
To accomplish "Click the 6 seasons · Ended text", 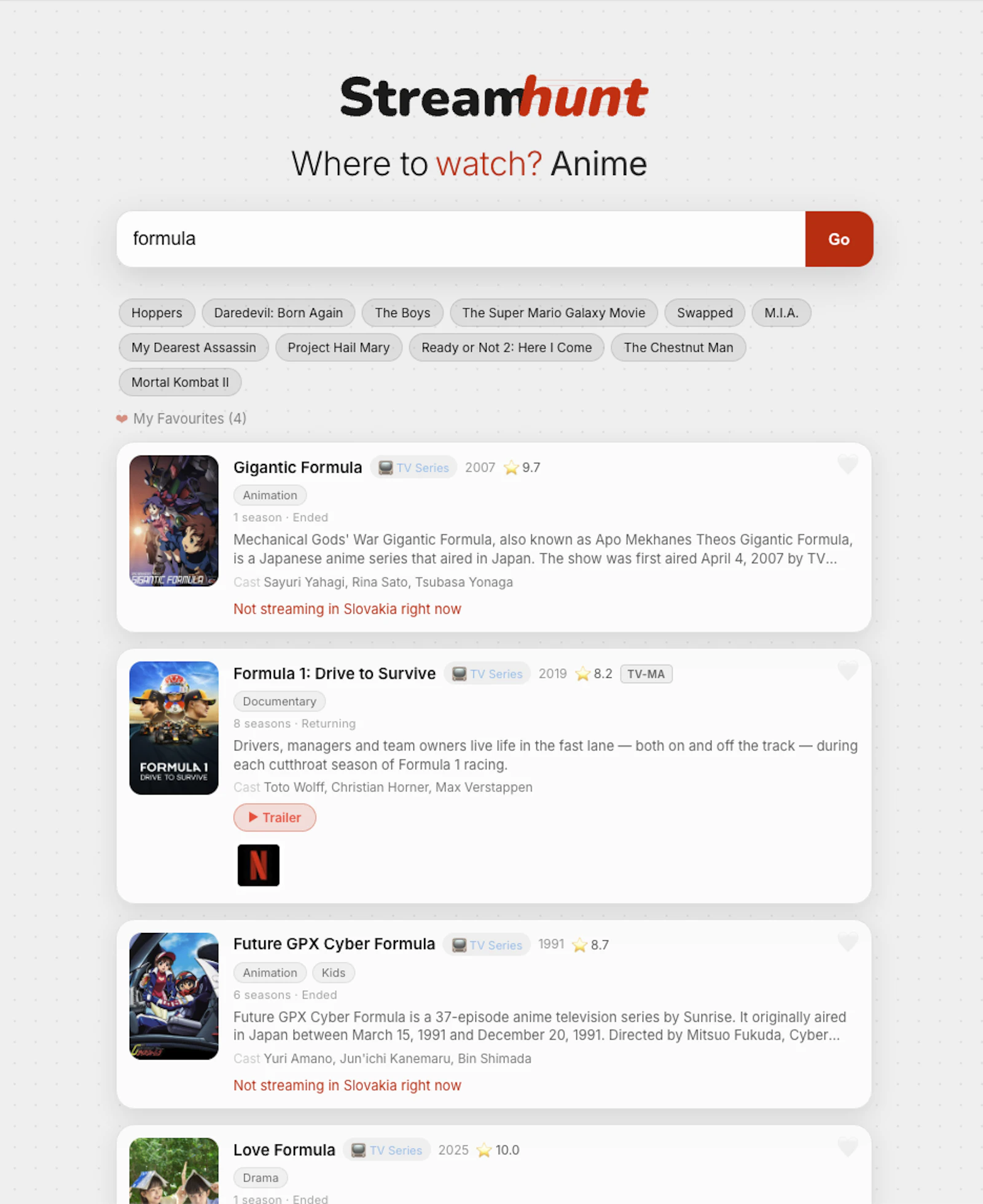I will [285, 994].
